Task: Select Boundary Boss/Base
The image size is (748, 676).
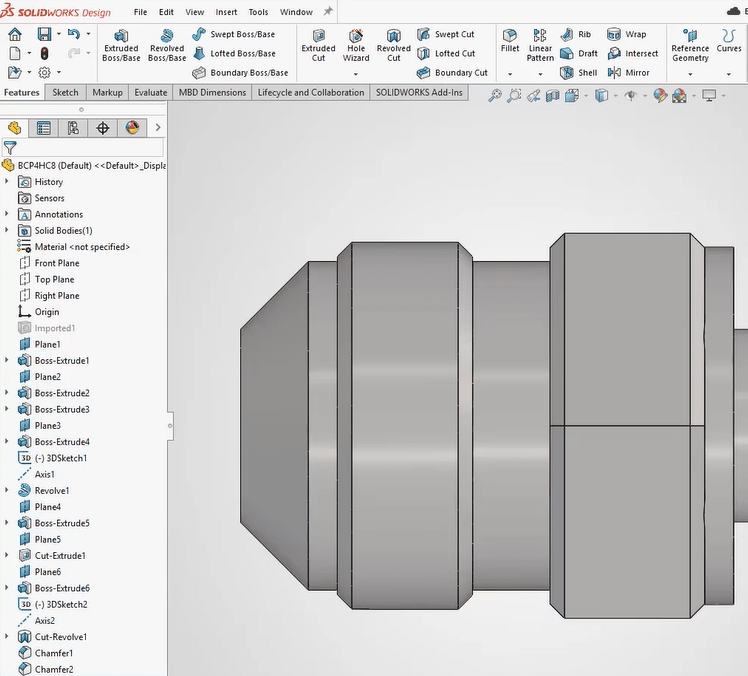Action: coord(240,73)
